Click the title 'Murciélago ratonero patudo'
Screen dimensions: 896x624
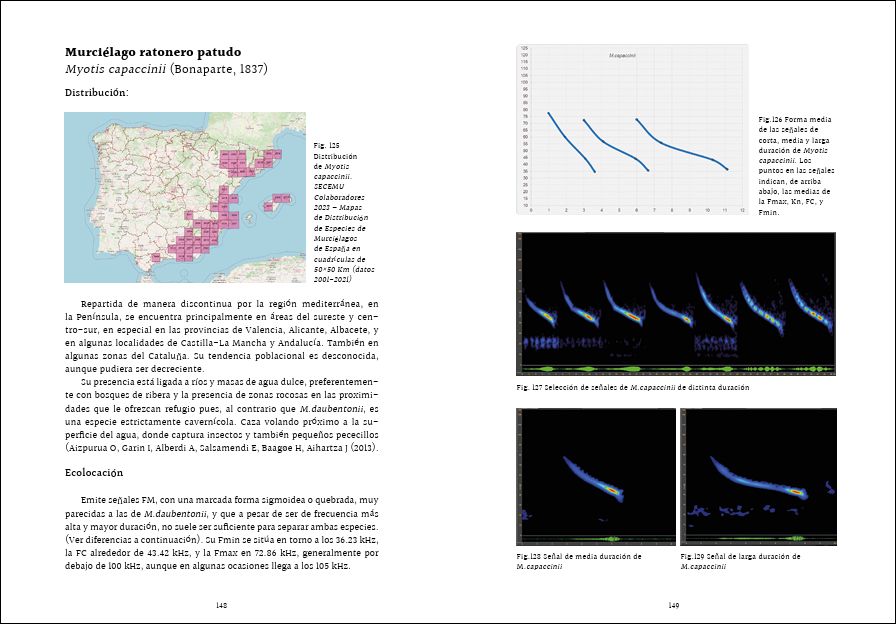point(153,51)
